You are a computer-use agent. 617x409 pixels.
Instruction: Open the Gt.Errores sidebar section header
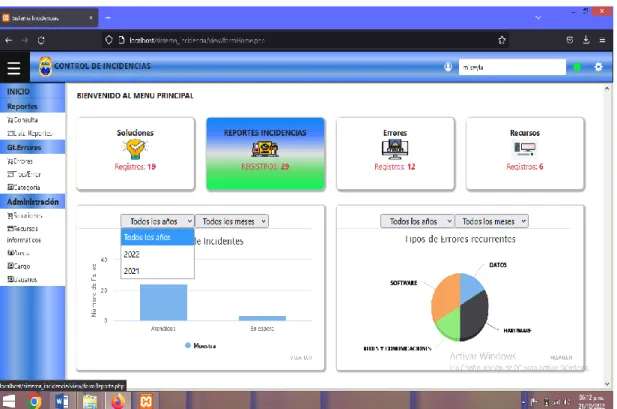[24, 148]
